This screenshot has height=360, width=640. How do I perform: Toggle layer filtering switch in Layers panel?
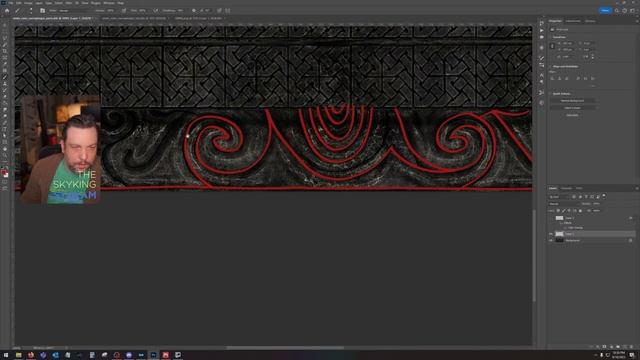(604, 196)
